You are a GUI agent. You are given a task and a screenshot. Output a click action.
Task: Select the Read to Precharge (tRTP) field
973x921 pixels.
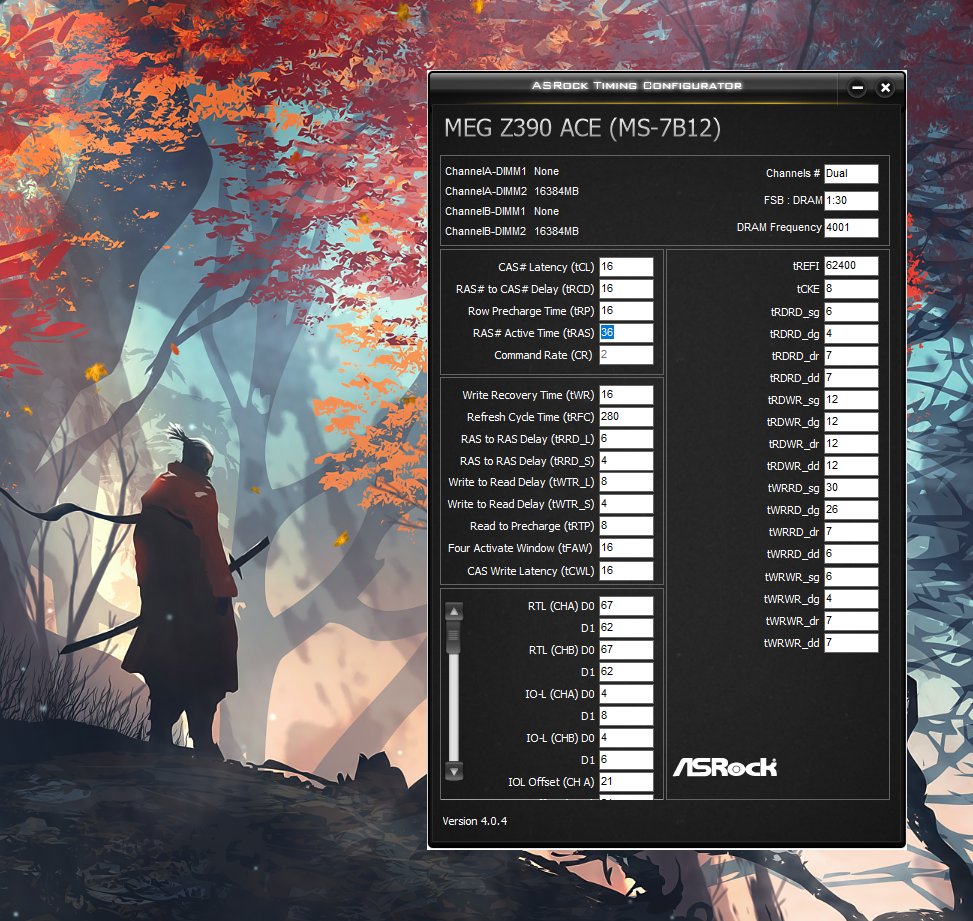(626, 526)
